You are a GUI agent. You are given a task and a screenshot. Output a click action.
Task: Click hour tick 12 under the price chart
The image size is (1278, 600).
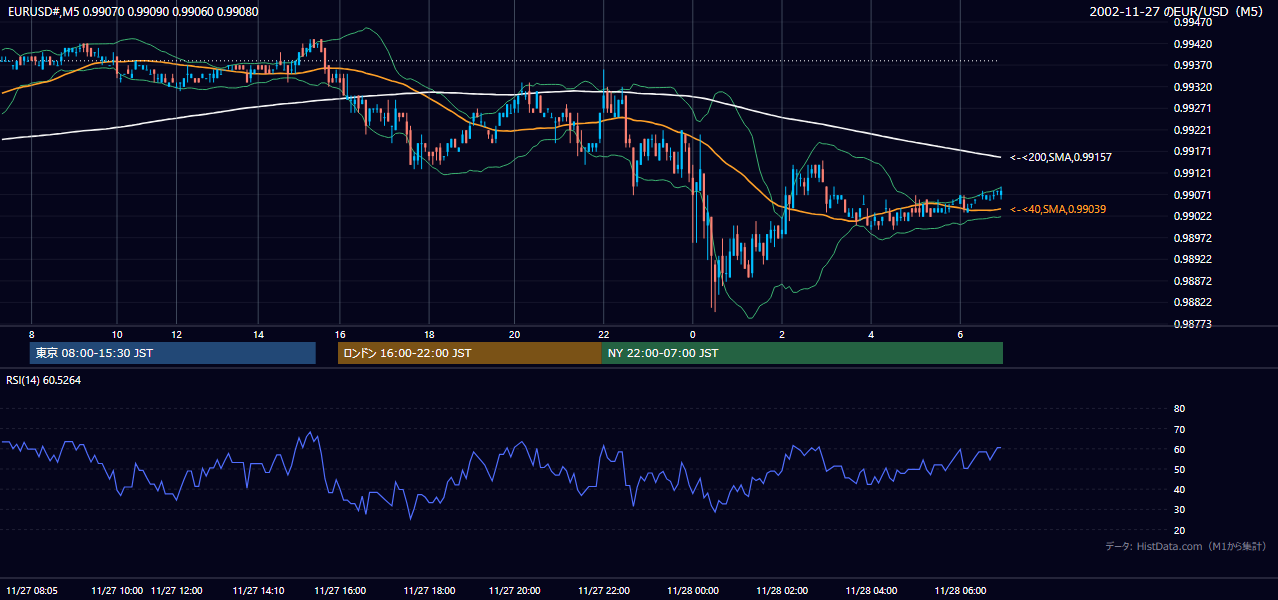[176, 334]
